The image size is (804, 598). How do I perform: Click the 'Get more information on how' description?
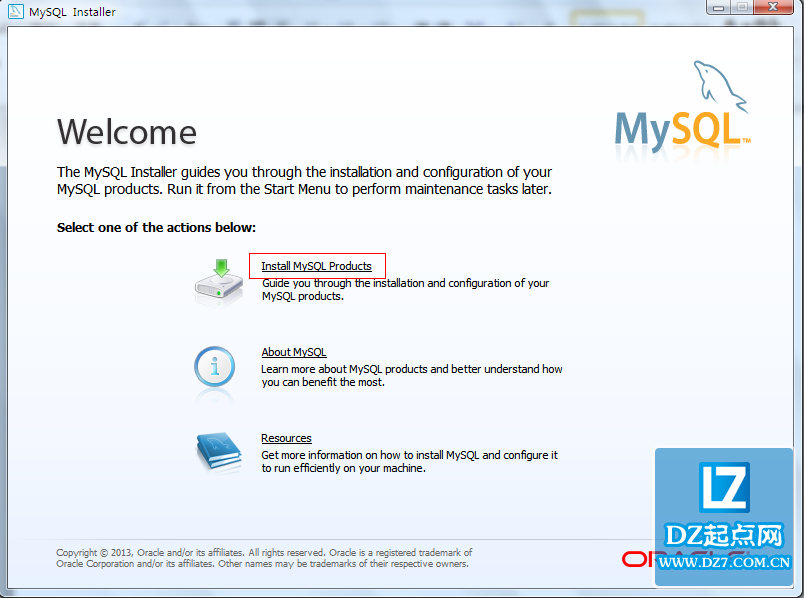(409, 462)
